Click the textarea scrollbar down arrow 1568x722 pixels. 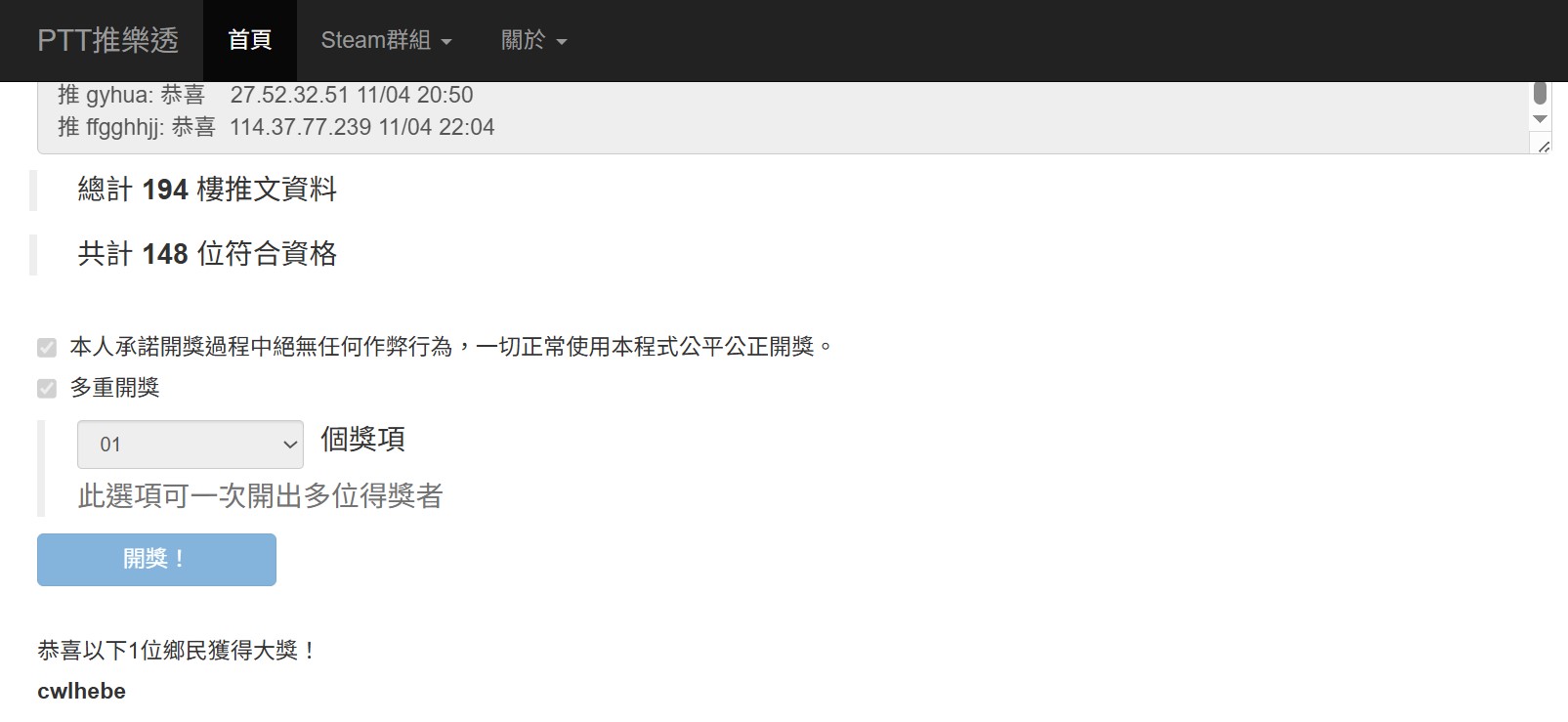click(1541, 119)
